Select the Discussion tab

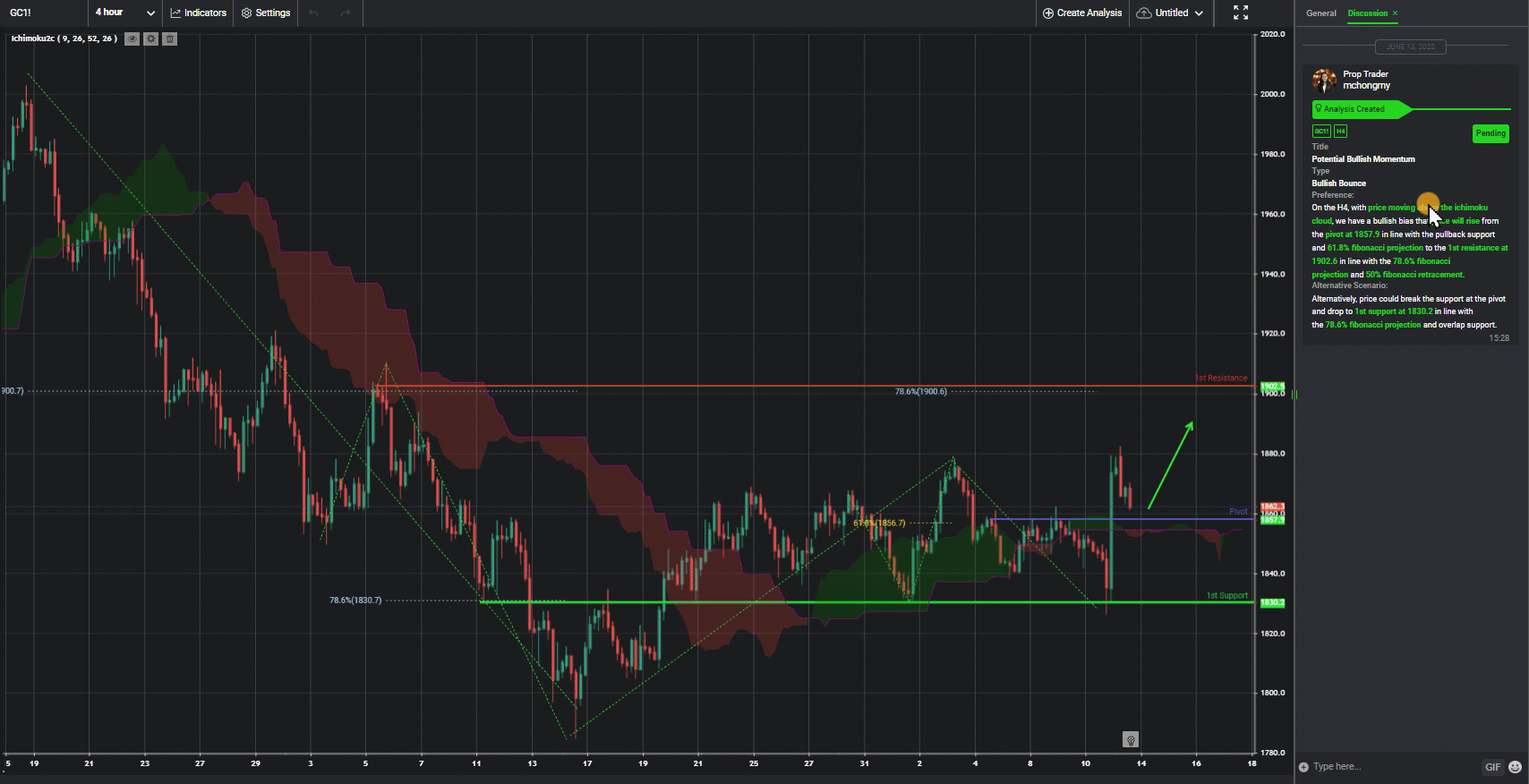1367,13
